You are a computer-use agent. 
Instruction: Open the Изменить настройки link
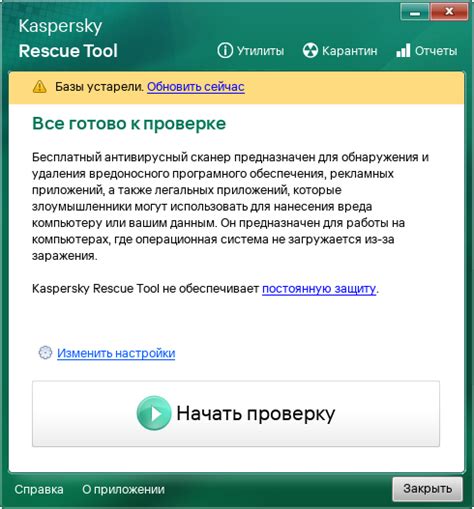pos(116,353)
